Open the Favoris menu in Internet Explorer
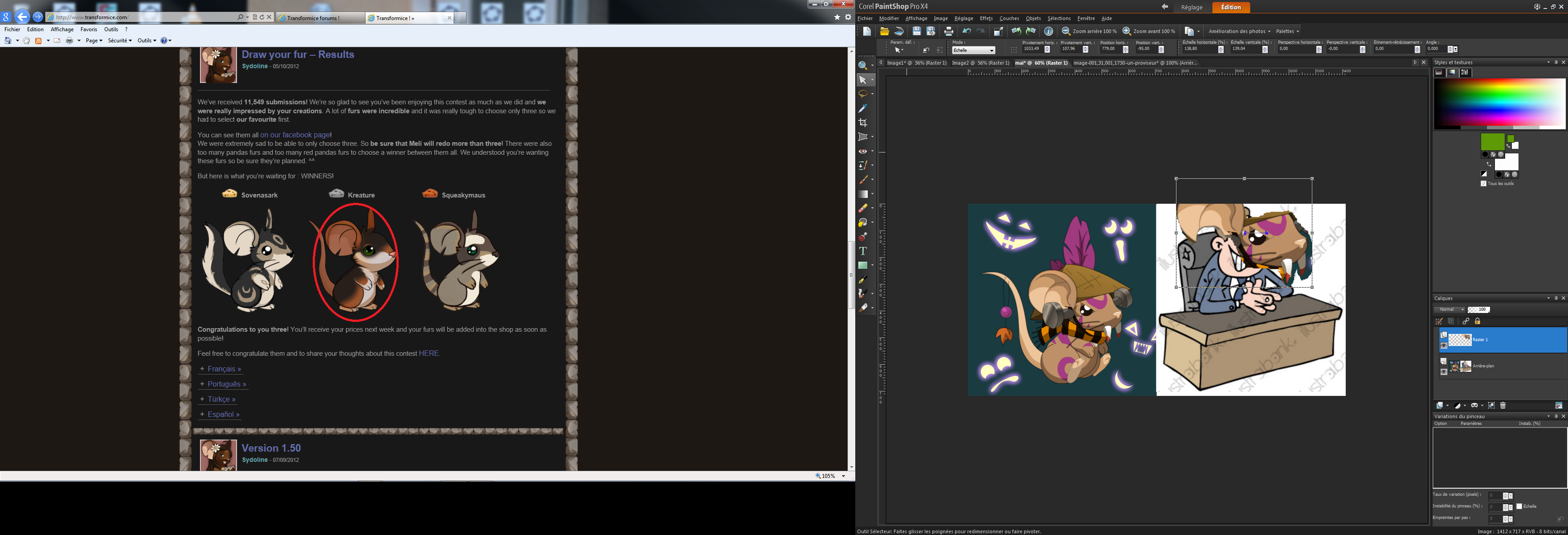This screenshot has width=1568, height=535. 89,29
